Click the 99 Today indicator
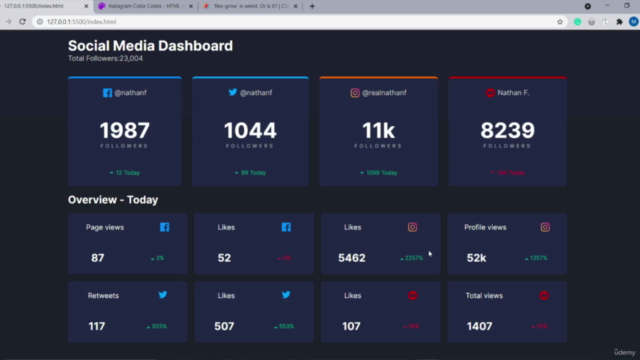 pos(250,173)
